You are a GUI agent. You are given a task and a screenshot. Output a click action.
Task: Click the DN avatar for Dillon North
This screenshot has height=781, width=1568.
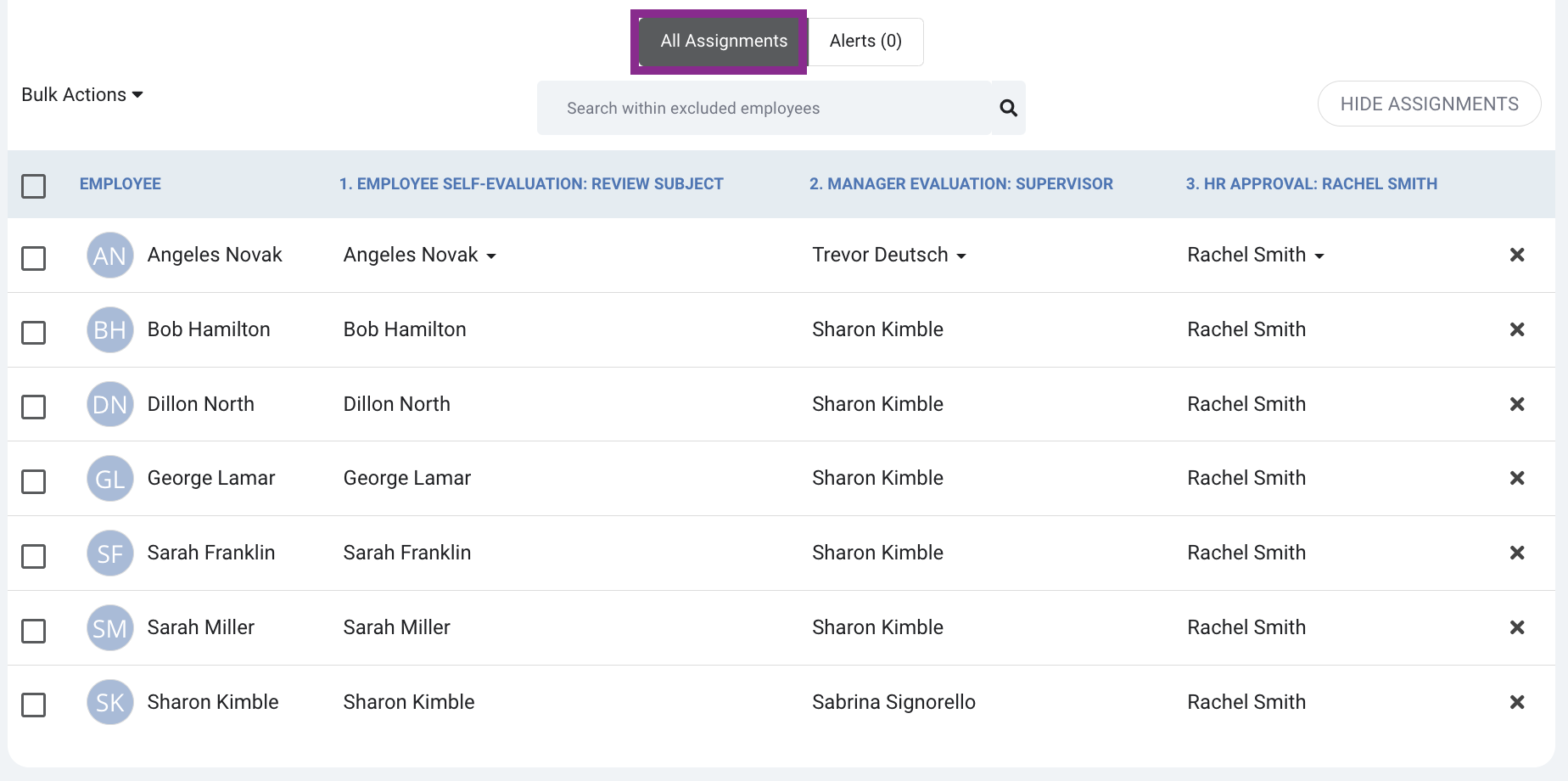pos(110,404)
